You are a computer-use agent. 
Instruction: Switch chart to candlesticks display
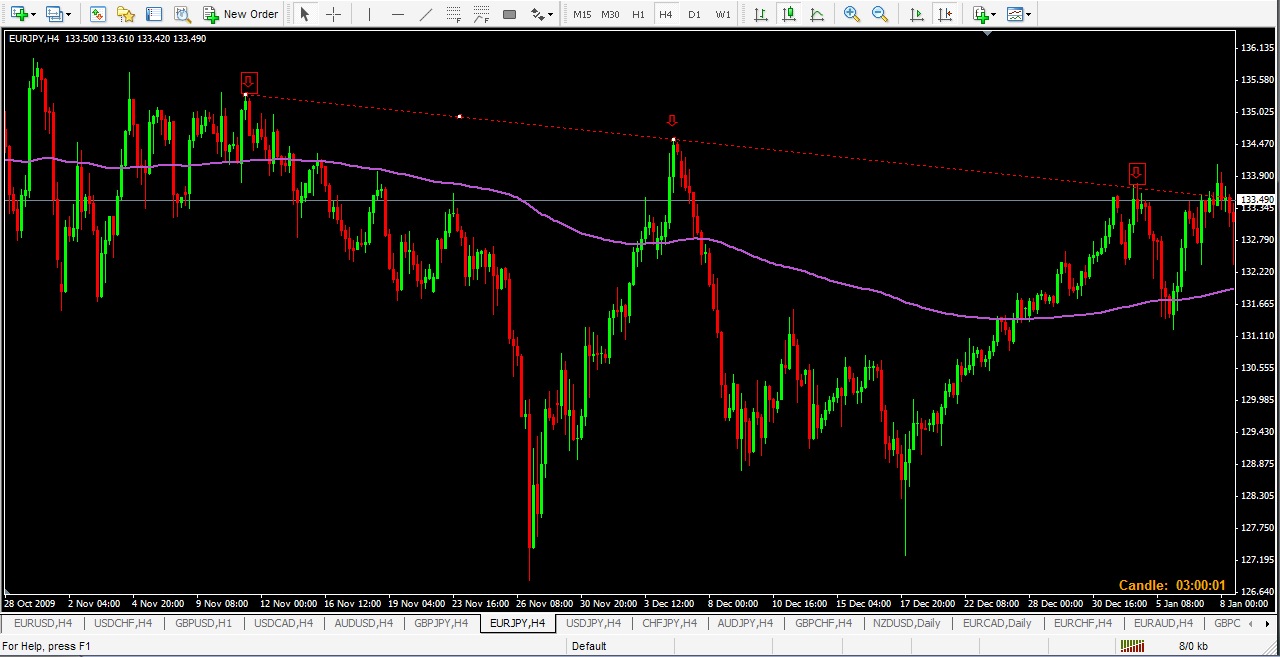[790, 14]
